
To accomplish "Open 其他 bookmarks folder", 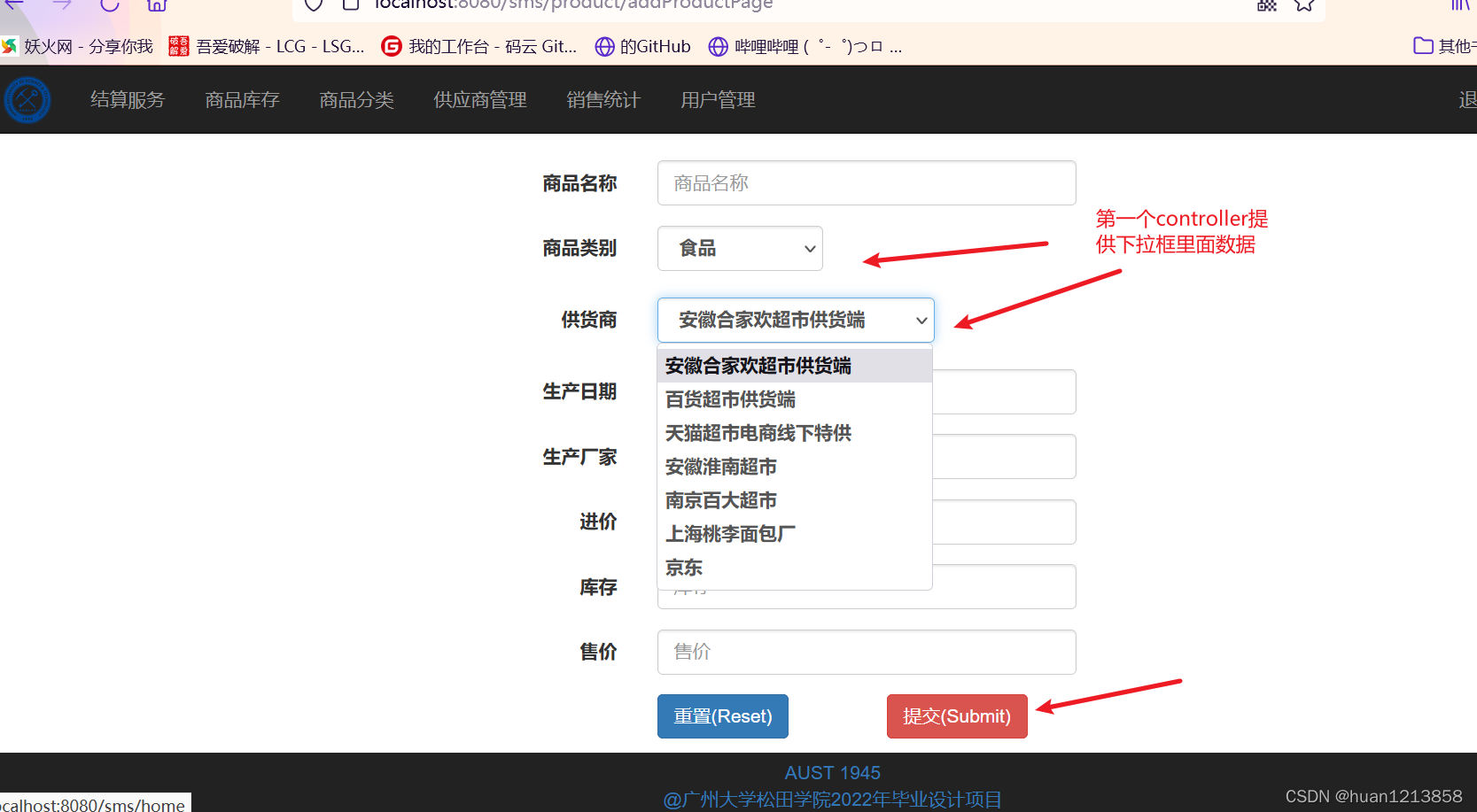I will (x=1444, y=46).
